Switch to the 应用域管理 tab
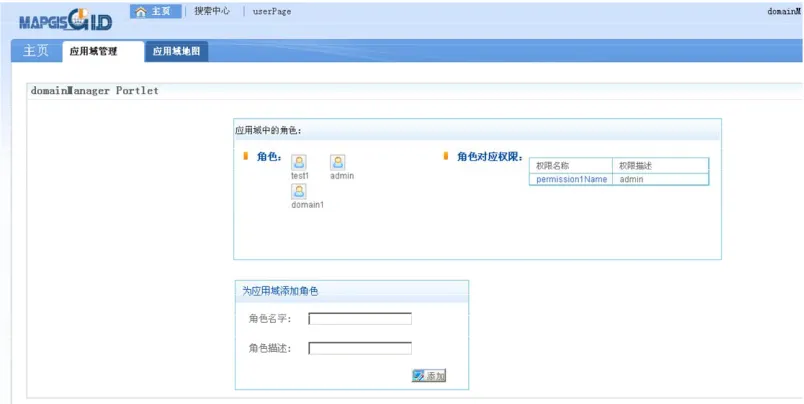The image size is (804, 404). [104, 51]
